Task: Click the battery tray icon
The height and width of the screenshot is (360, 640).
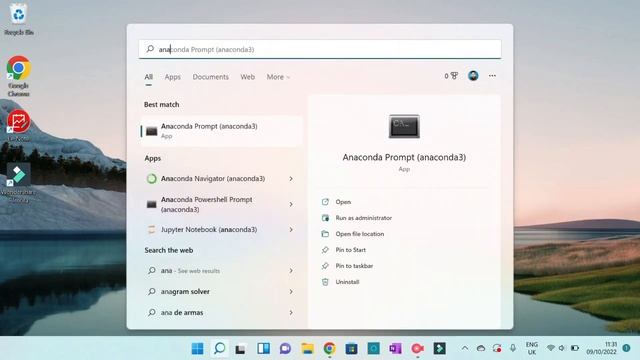Action: [x=575, y=348]
